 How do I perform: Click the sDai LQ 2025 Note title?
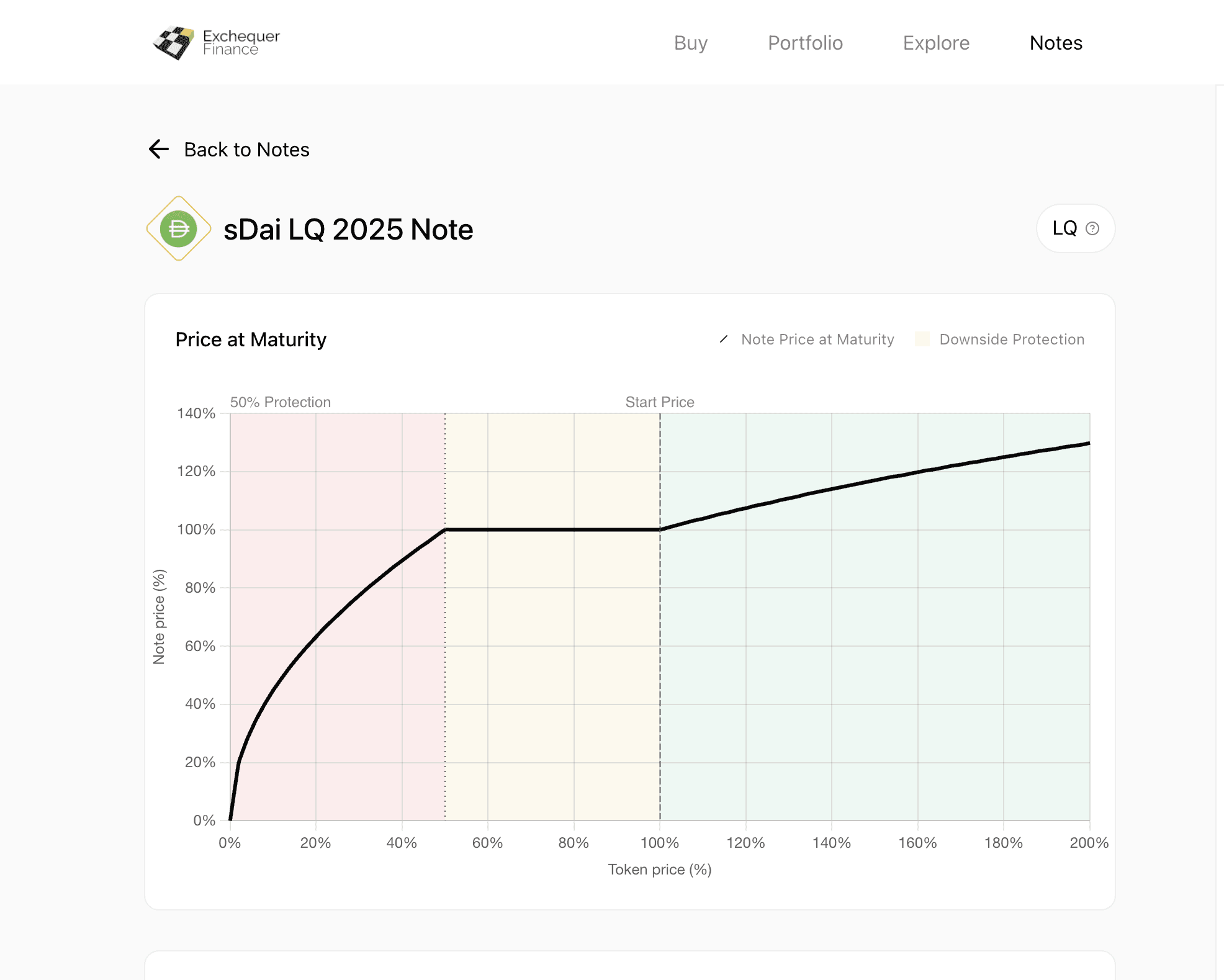click(348, 229)
